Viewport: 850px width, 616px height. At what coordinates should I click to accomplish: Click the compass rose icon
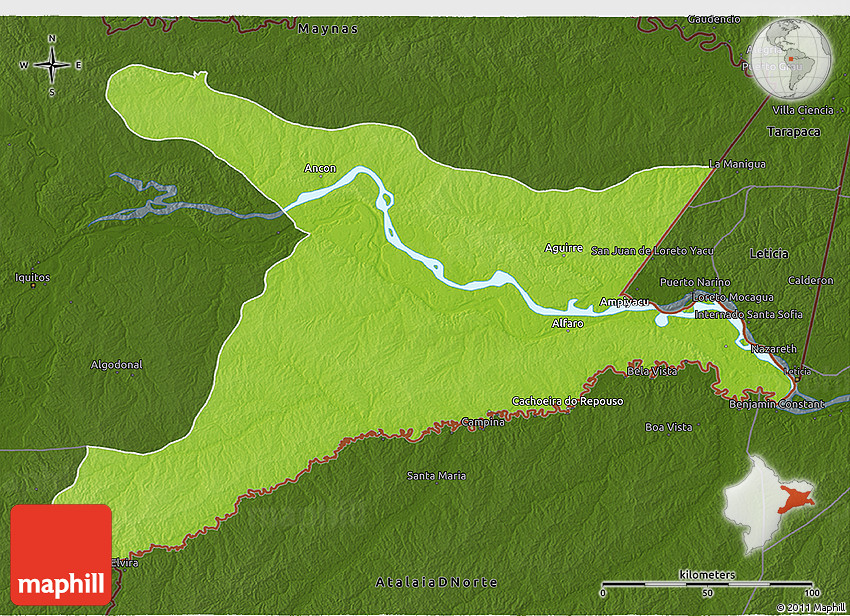pos(52,65)
